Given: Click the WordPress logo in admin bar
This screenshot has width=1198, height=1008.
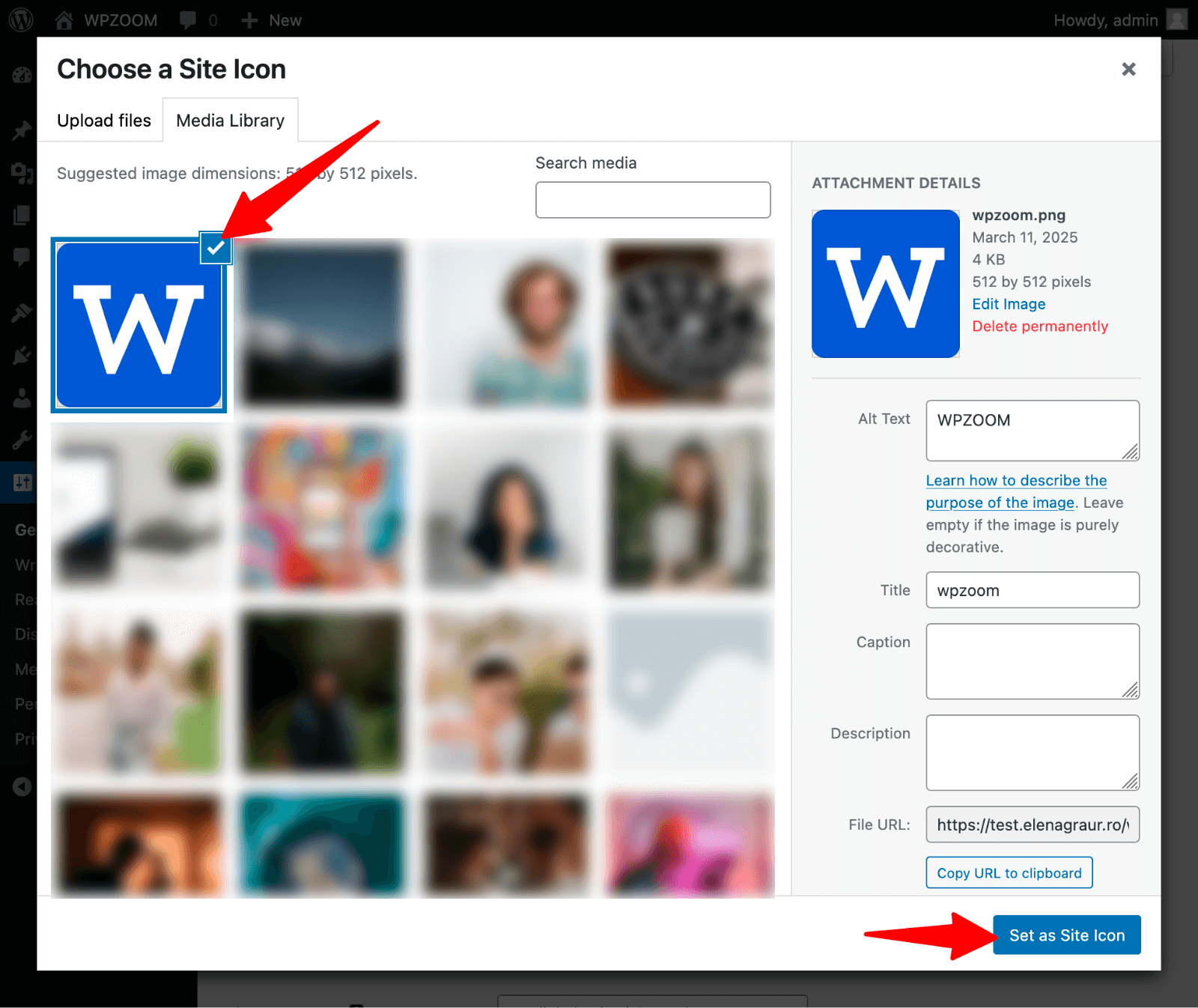Looking at the screenshot, I should 21,20.
